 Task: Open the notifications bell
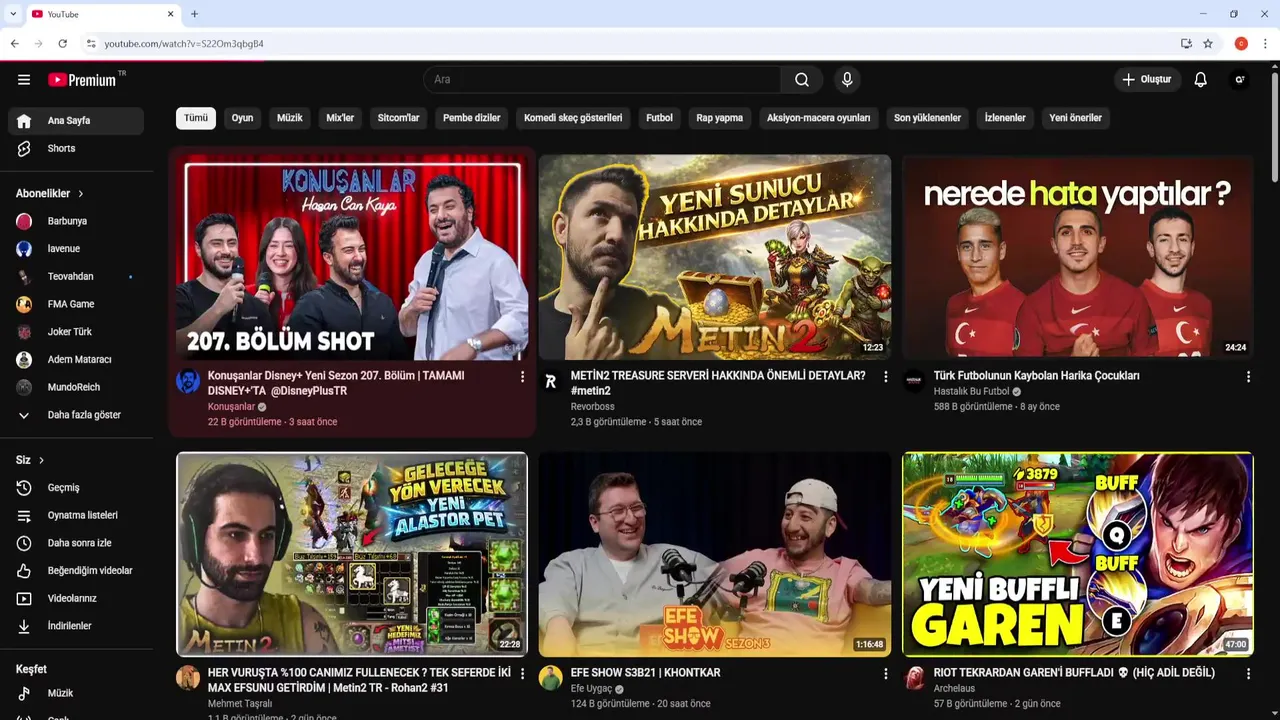coord(1201,80)
